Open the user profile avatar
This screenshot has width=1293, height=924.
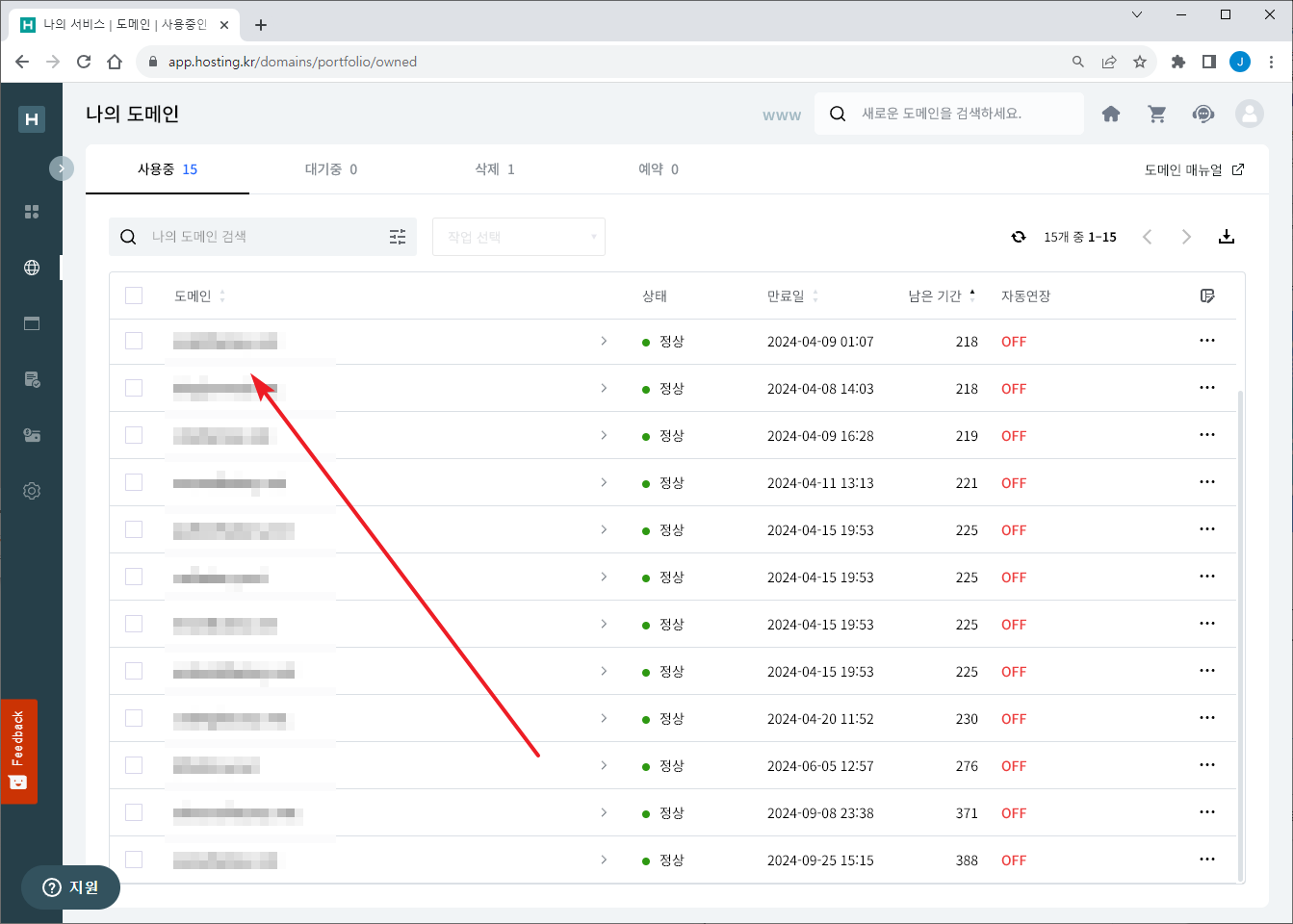1250,114
